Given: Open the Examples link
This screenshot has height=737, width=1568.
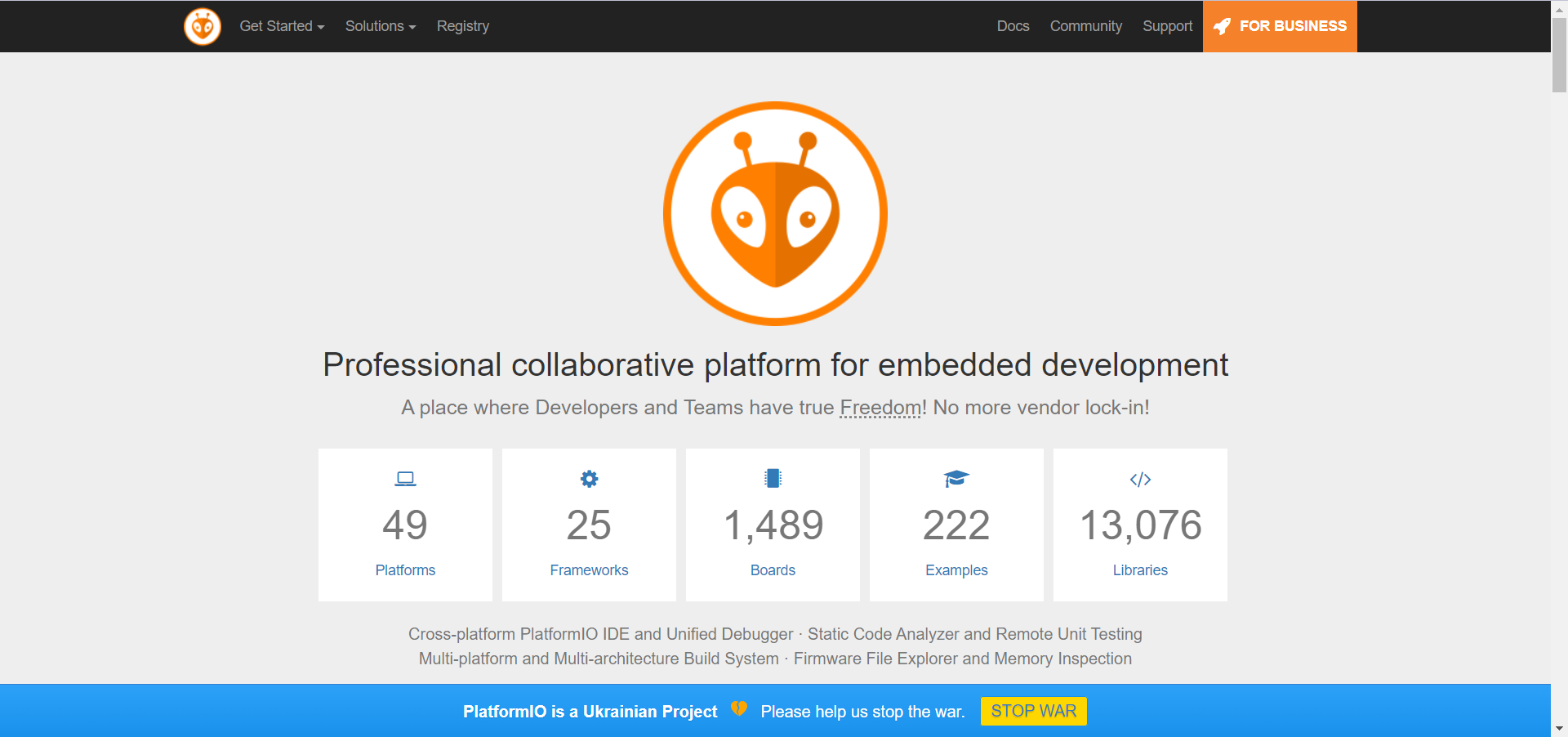Looking at the screenshot, I should 956,570.
